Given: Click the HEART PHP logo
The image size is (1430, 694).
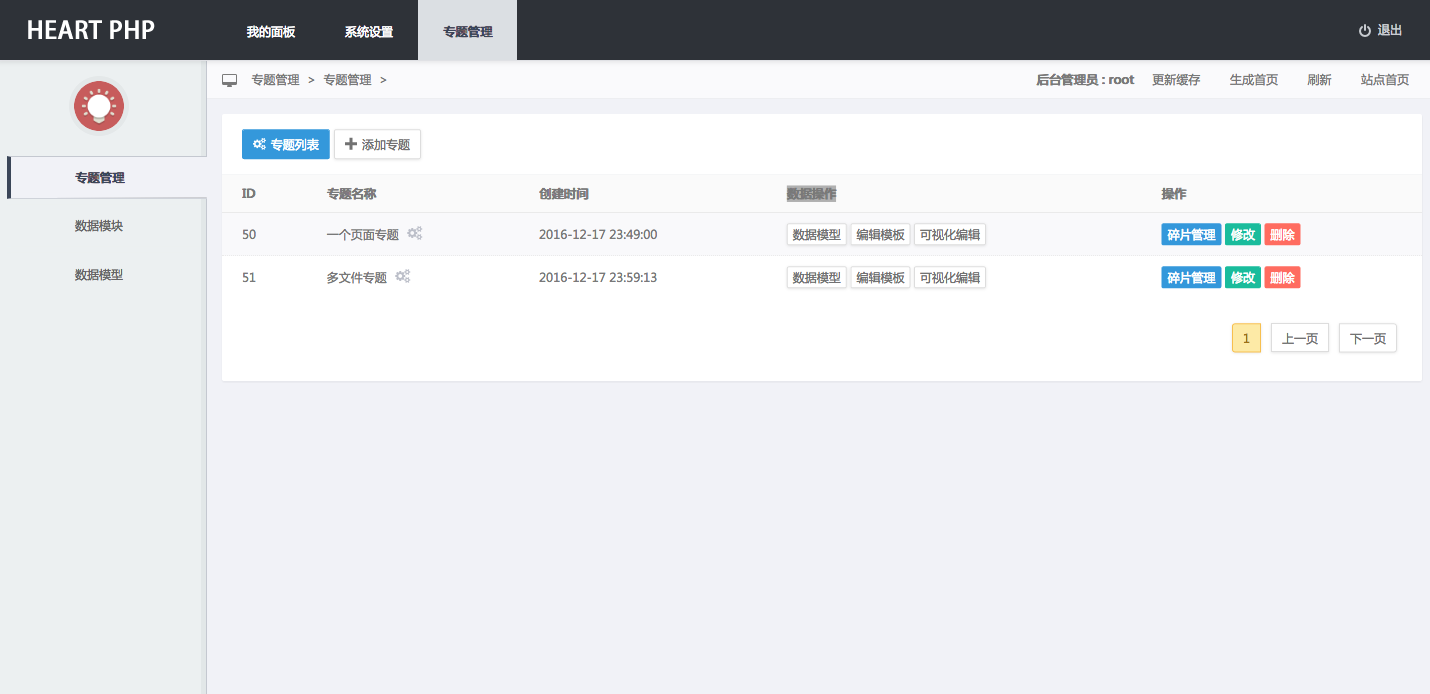Looking at the screenshot, I should 91,31.
